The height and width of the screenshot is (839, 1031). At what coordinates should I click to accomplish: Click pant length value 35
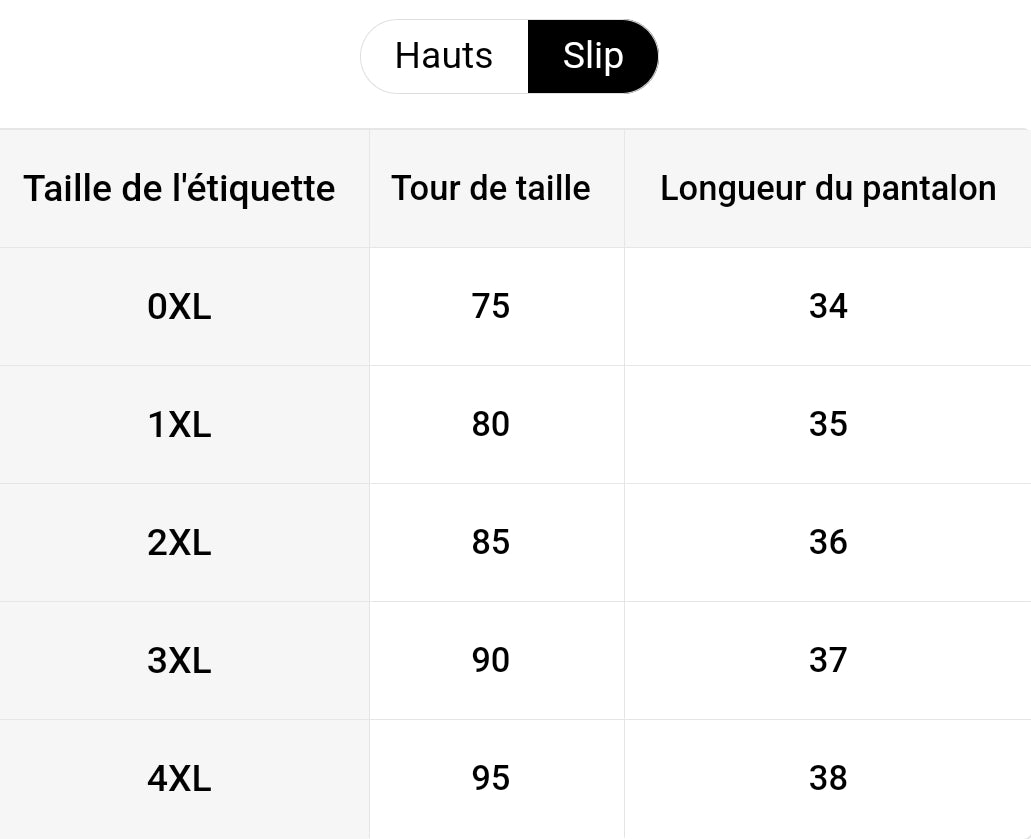pyautogui.click(x=828, y=424)
